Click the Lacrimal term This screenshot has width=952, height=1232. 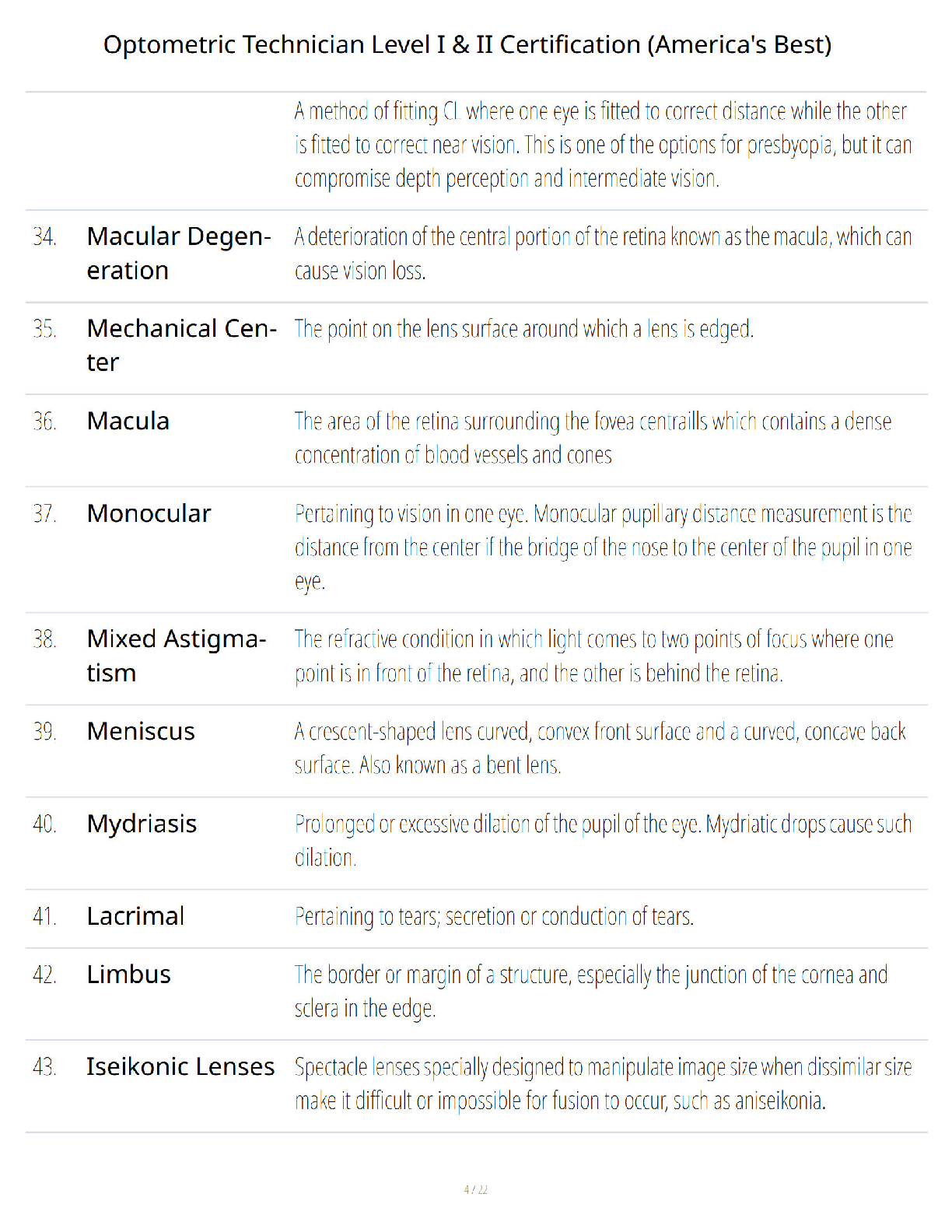click(x=135, y=916)
